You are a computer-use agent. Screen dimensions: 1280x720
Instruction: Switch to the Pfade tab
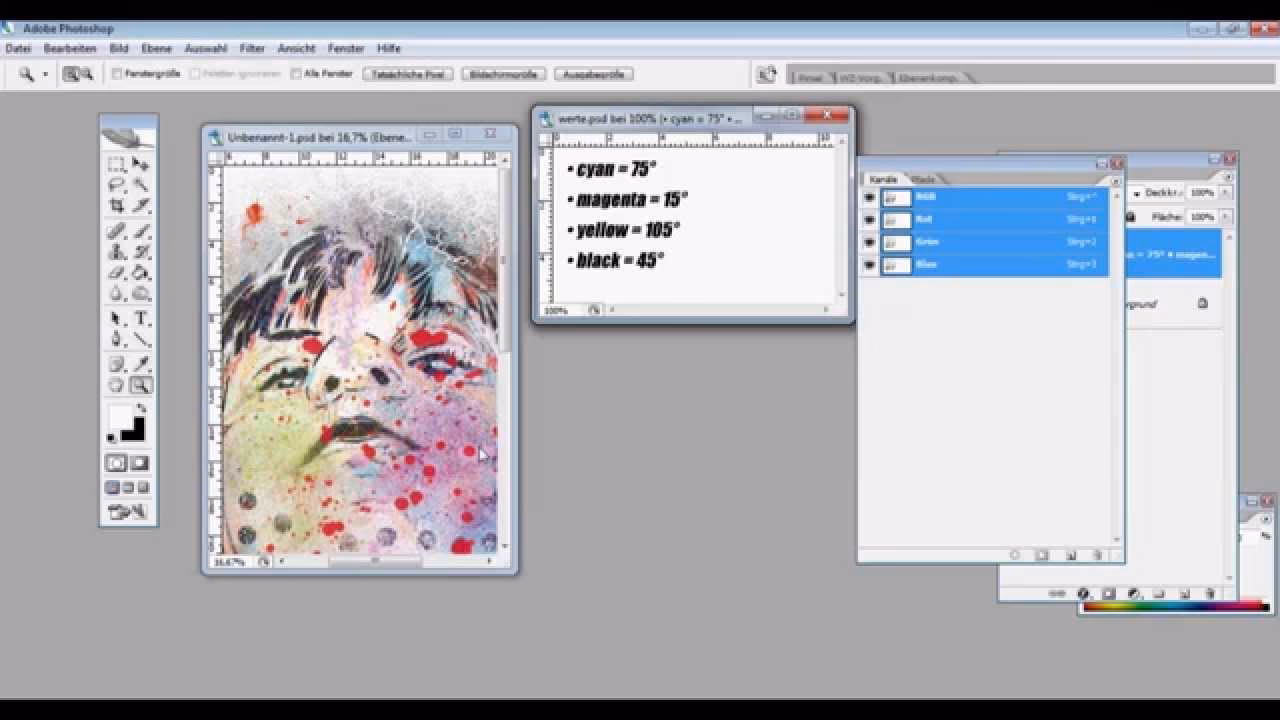pos(923,179)
